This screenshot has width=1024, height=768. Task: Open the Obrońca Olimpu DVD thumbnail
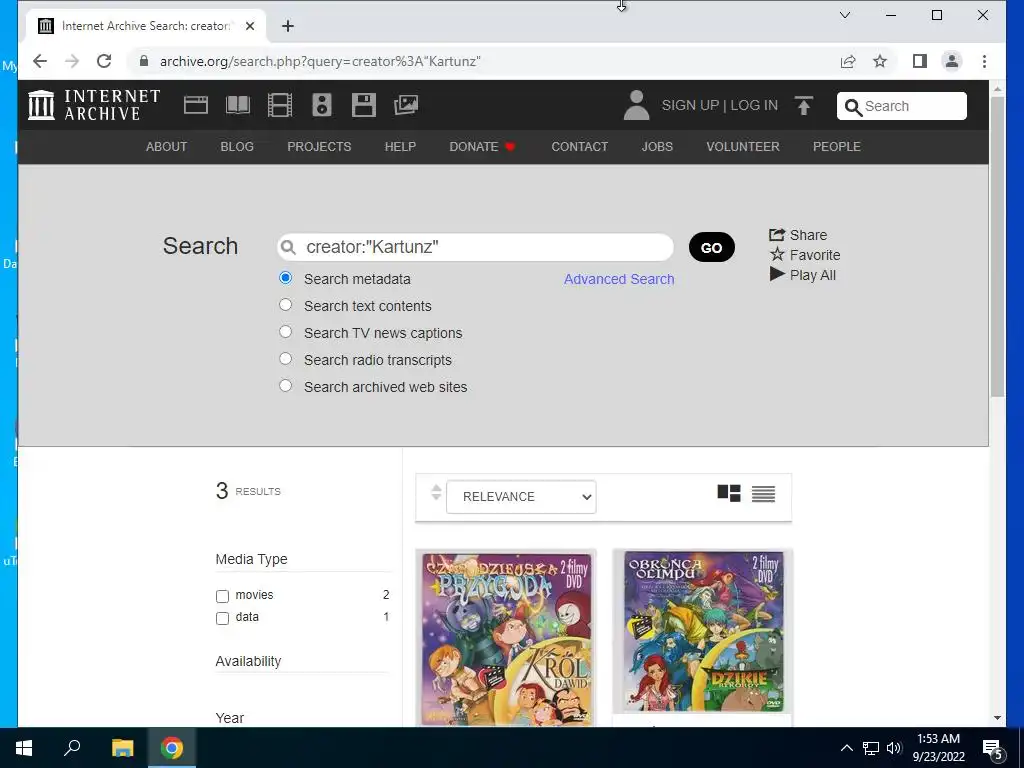click(703, 632)
